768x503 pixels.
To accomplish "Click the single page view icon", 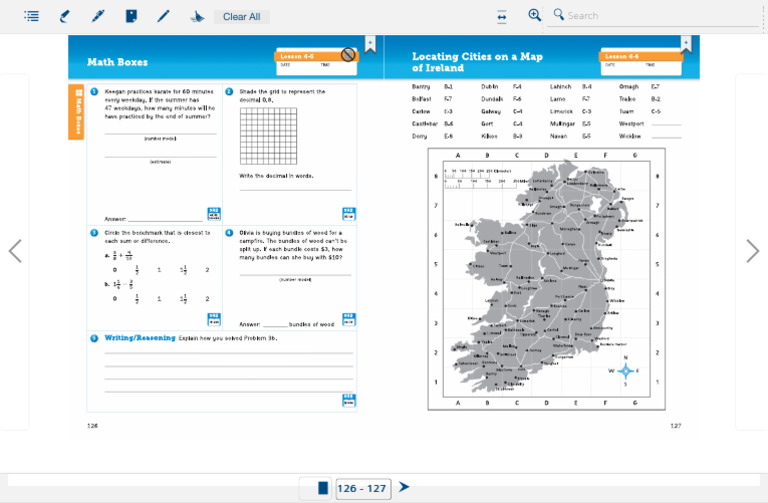I will click(323, 488).
